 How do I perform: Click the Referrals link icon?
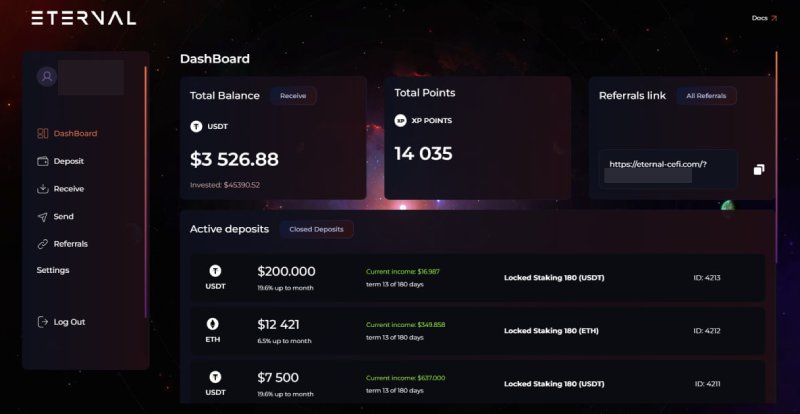click(43, 244)
